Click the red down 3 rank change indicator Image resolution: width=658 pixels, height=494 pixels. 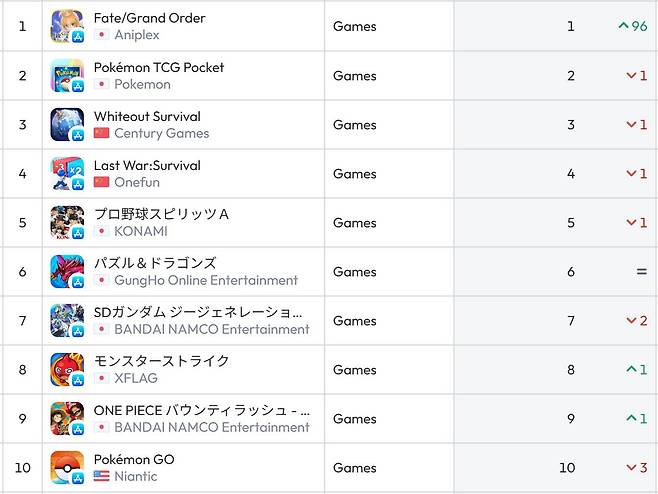[x=636, y=467]
